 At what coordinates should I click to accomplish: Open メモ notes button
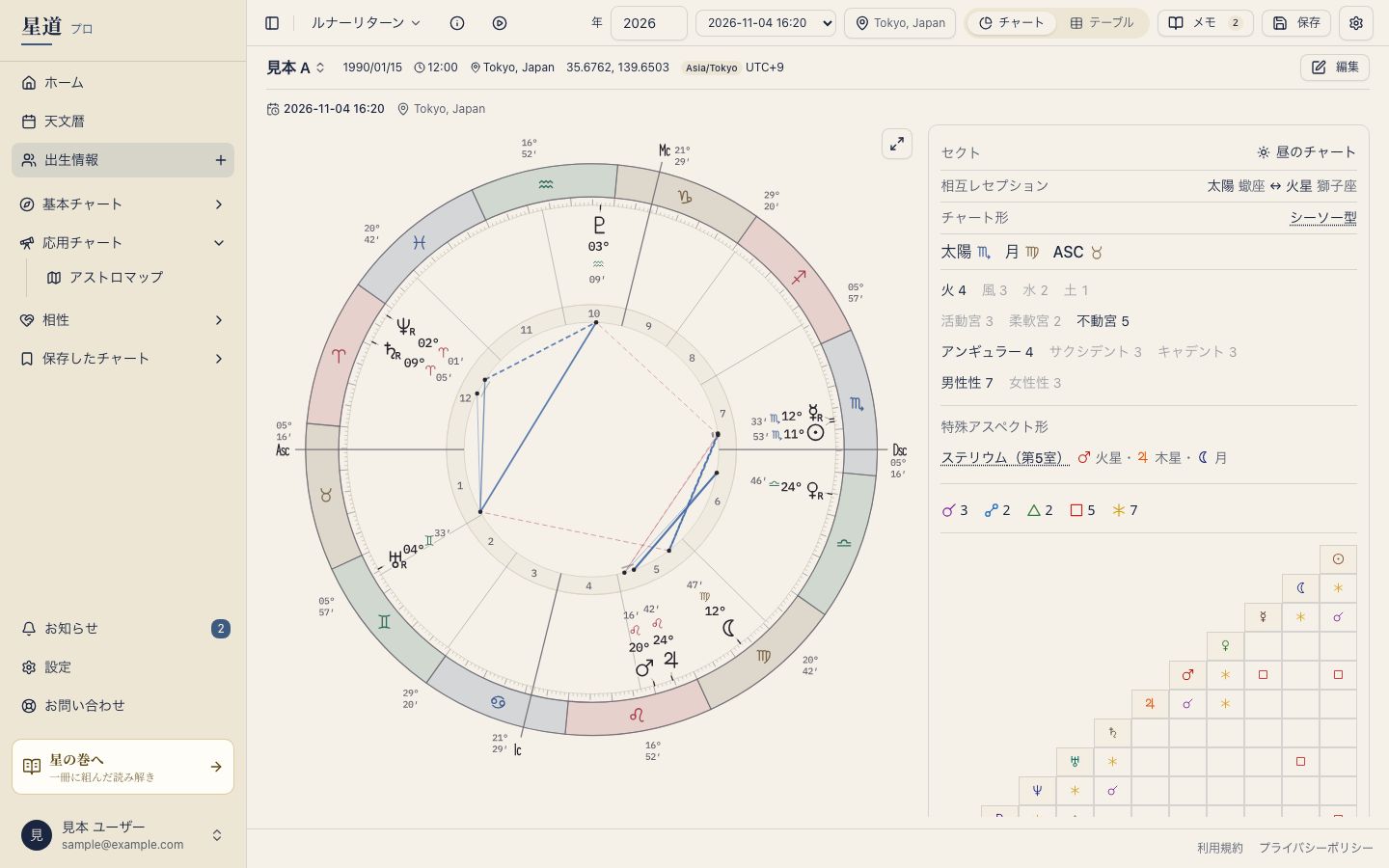click(1205, 23)
